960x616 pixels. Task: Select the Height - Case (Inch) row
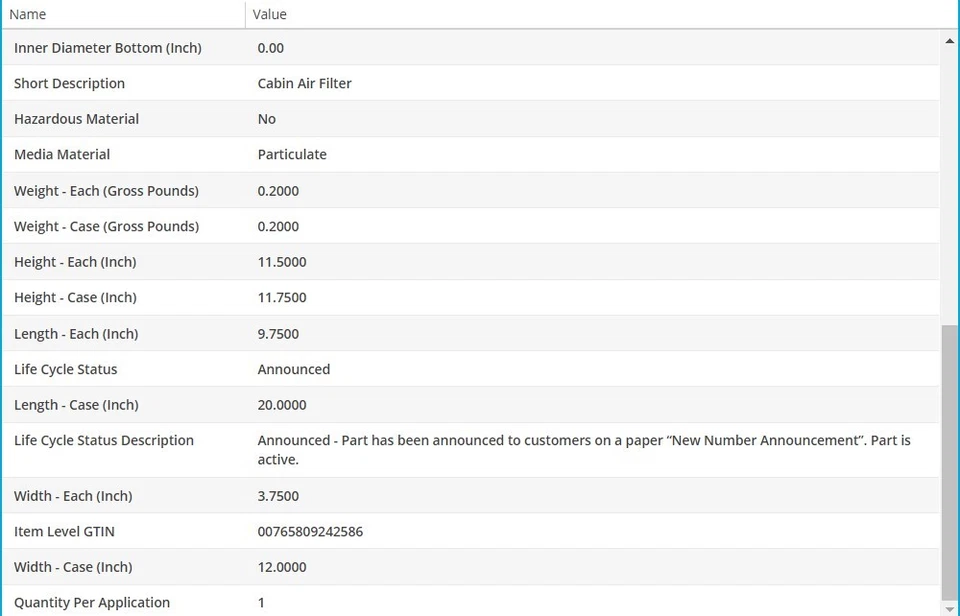[x=75, y=297]
